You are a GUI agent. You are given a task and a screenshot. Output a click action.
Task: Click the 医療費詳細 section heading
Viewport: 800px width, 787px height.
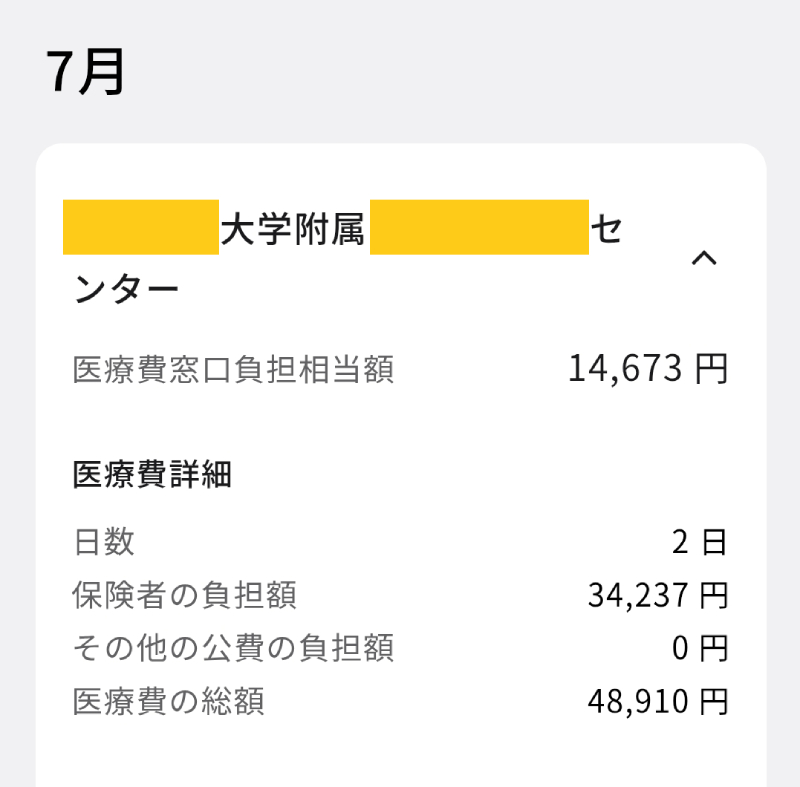[x=152, y=475]
